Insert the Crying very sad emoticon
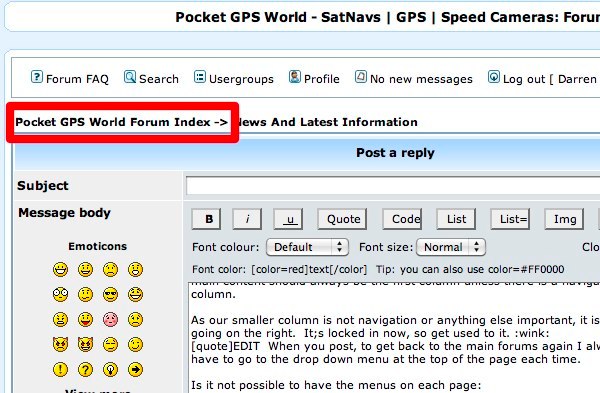600x393 pixels. [135, 320]
